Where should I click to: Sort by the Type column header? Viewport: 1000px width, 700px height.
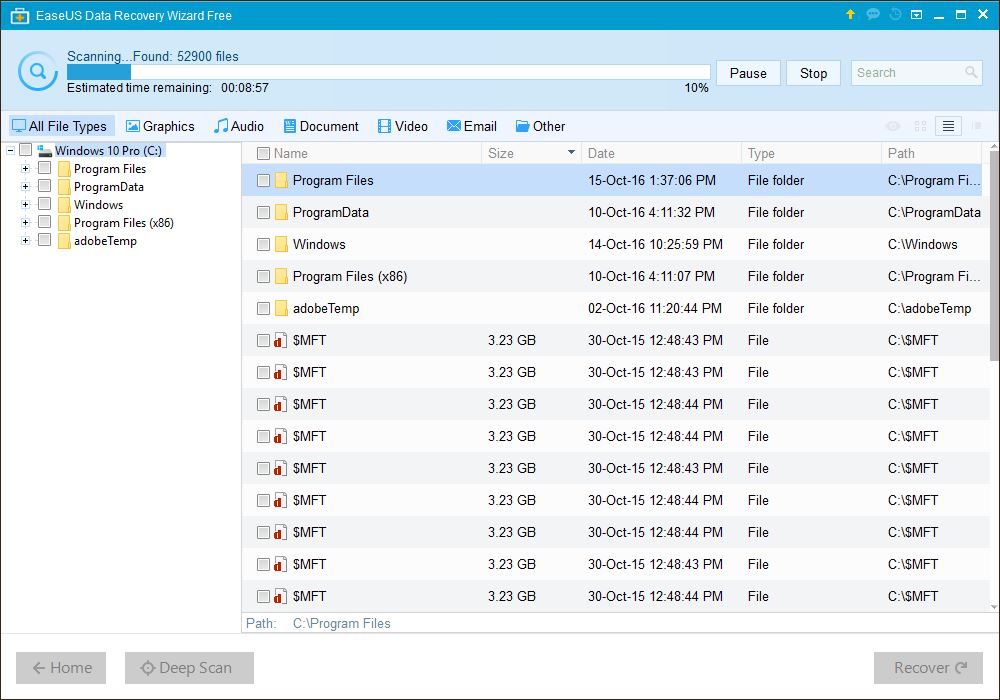click(811, 153)
